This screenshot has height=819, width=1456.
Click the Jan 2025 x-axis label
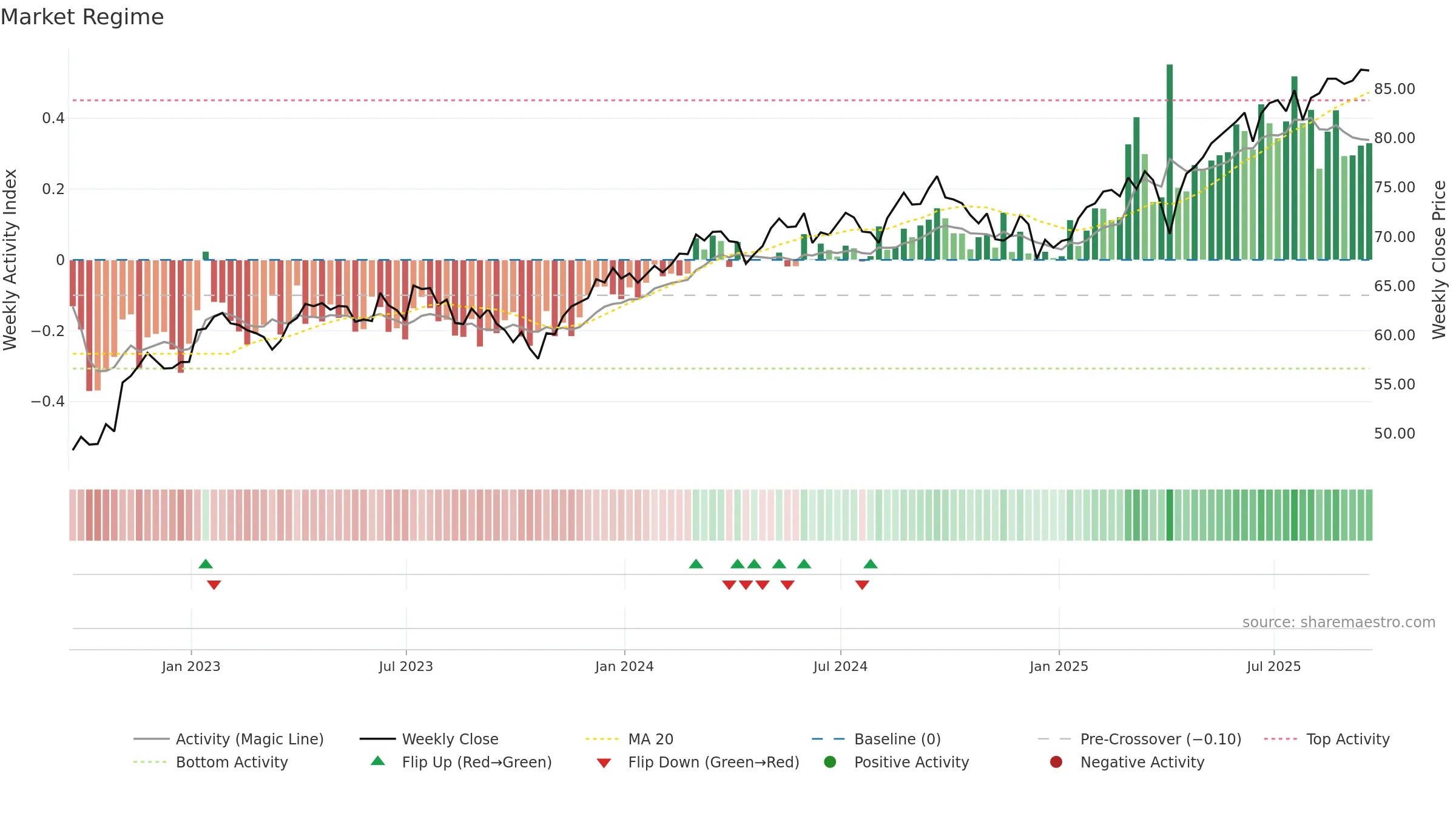pyautogui.click(x=1059, y=667)
